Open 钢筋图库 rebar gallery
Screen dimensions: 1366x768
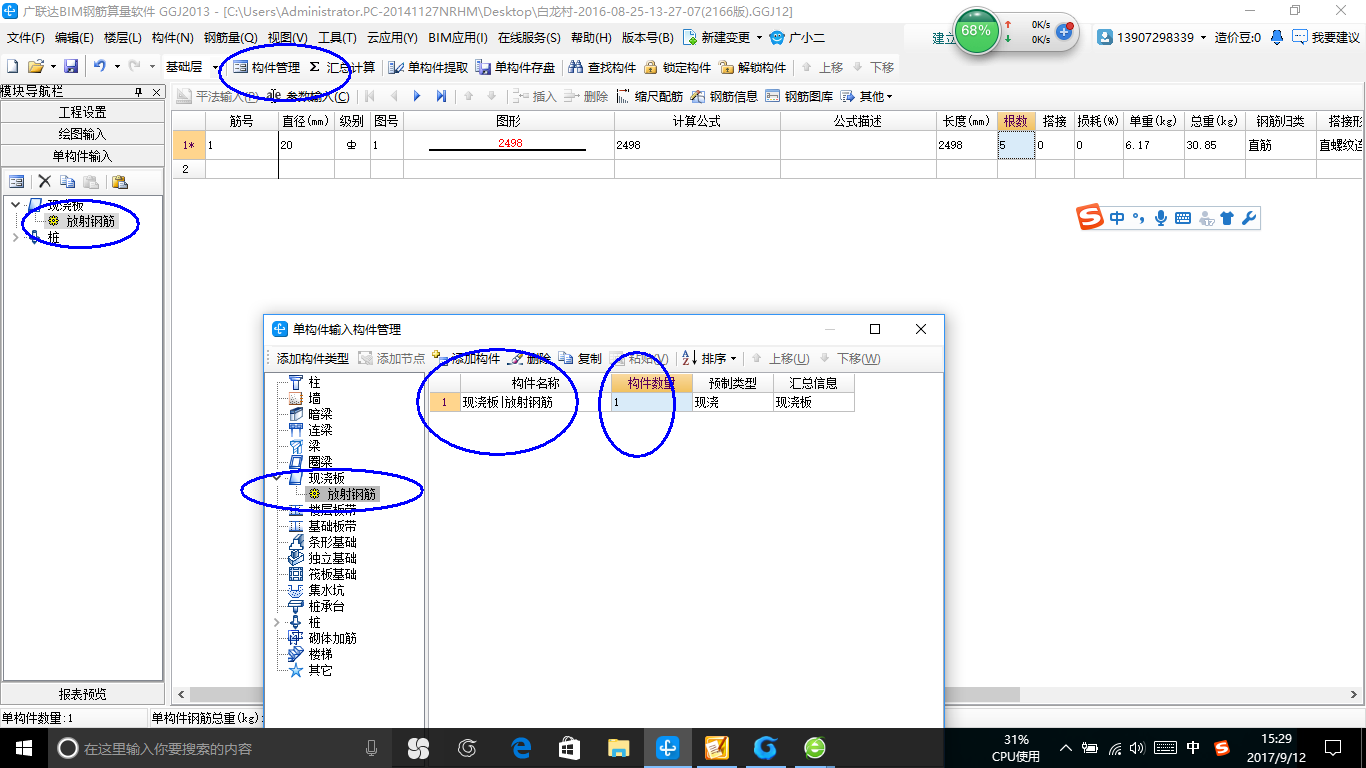click(x=799, y=97)
